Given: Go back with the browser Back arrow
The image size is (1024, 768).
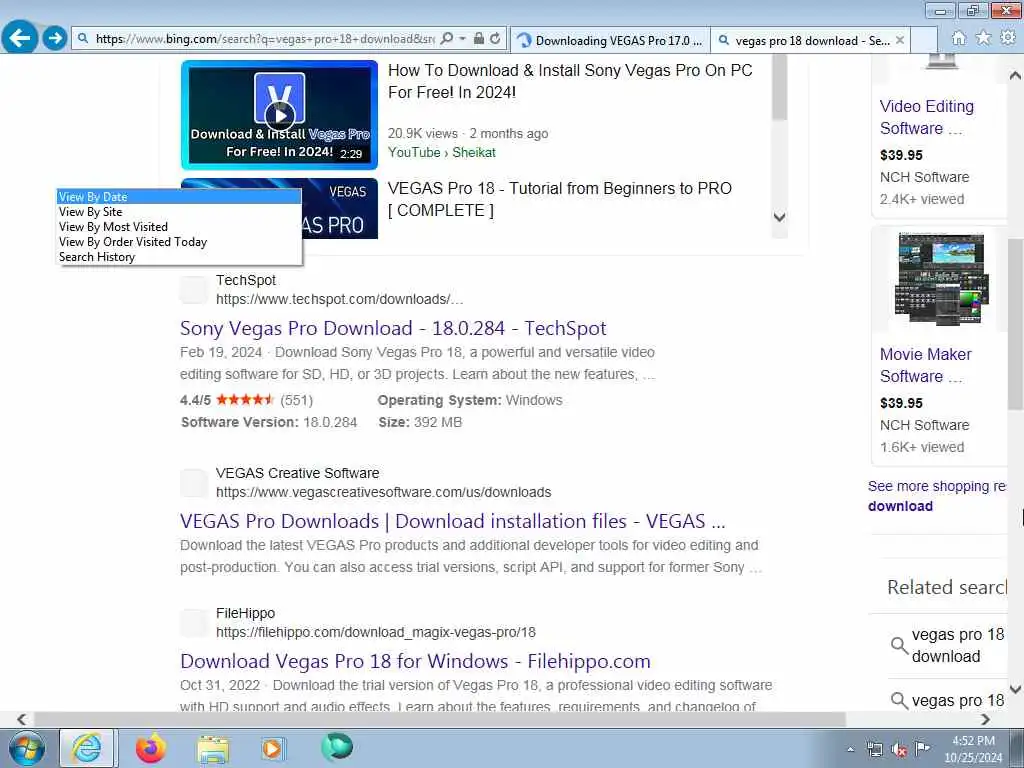Looking at the screenshot, I should click(20, 38).
